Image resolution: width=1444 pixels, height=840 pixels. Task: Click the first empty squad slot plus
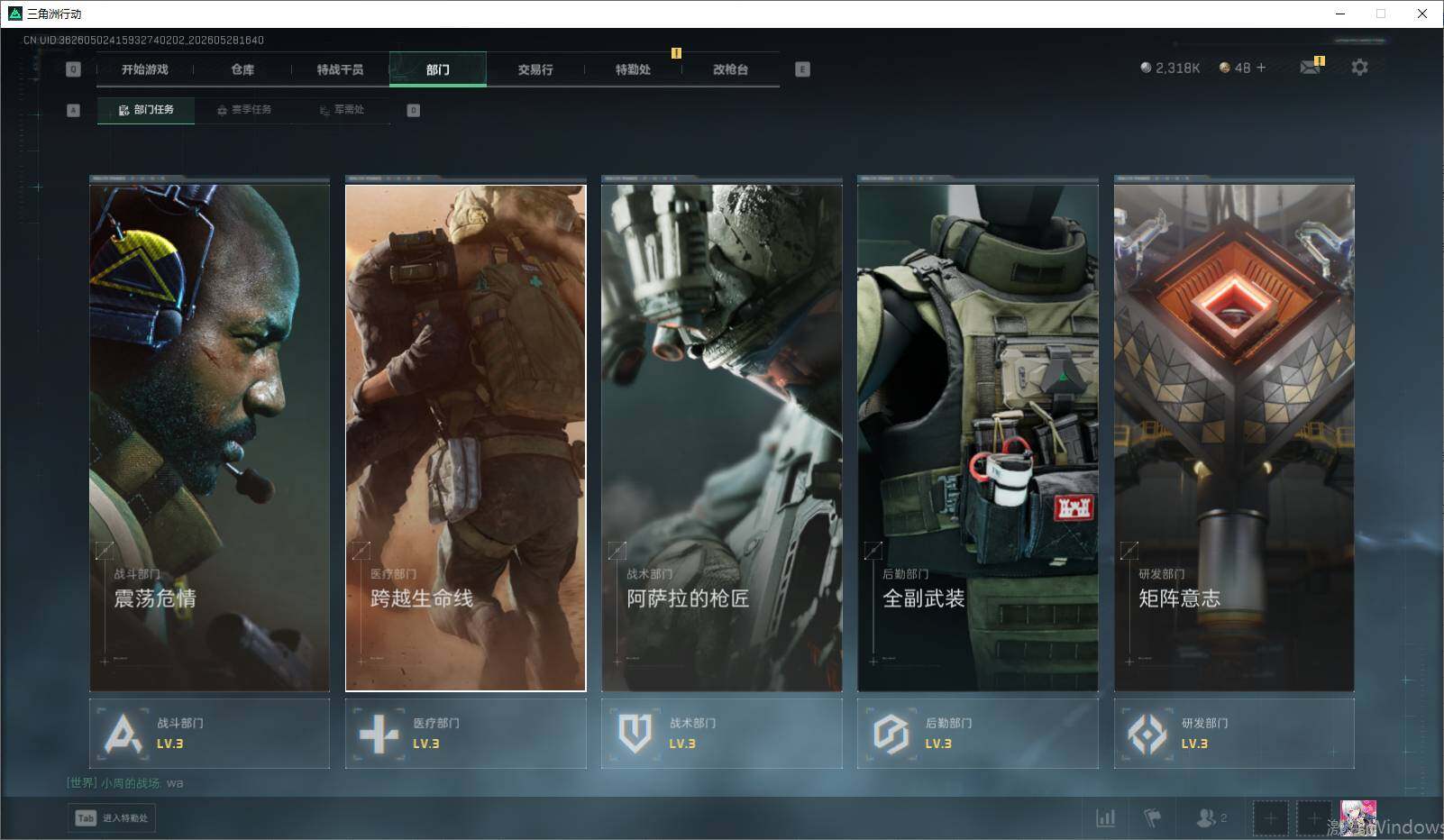tap(1270, 818)
